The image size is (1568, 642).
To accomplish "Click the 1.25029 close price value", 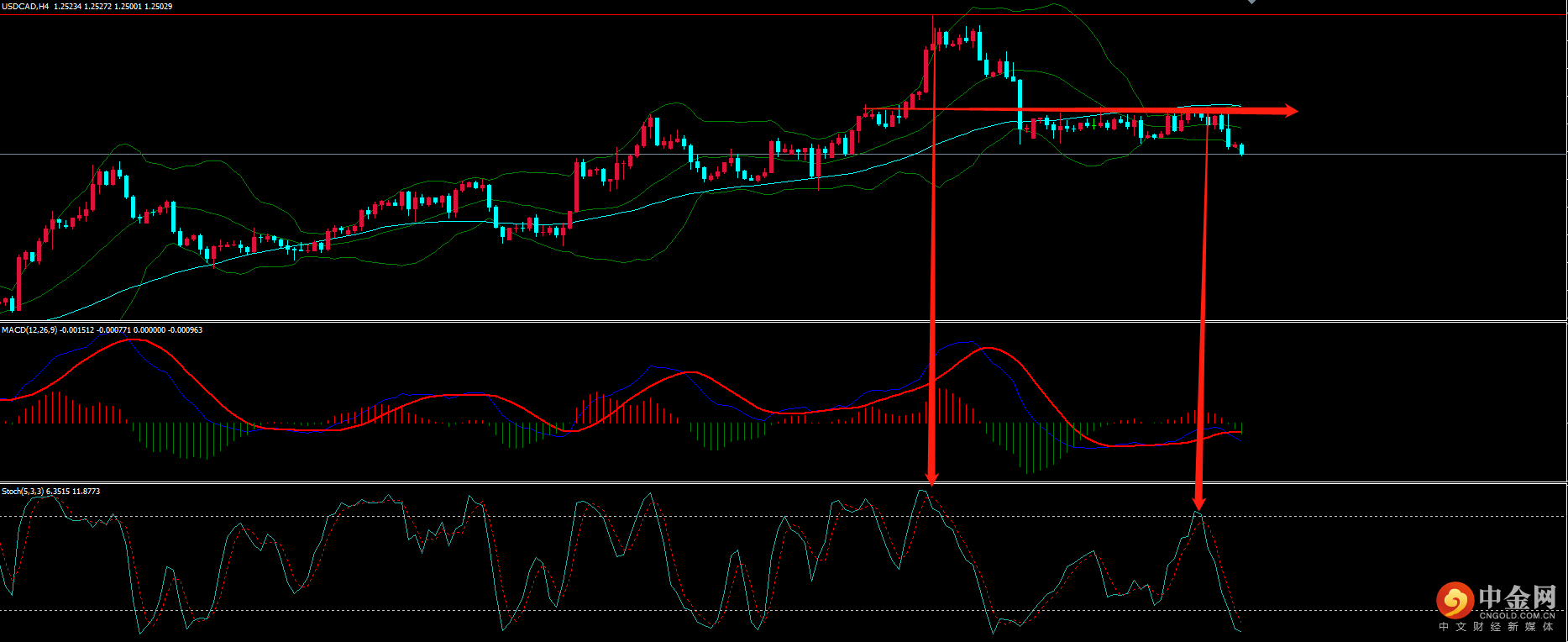I will point(158,6).
